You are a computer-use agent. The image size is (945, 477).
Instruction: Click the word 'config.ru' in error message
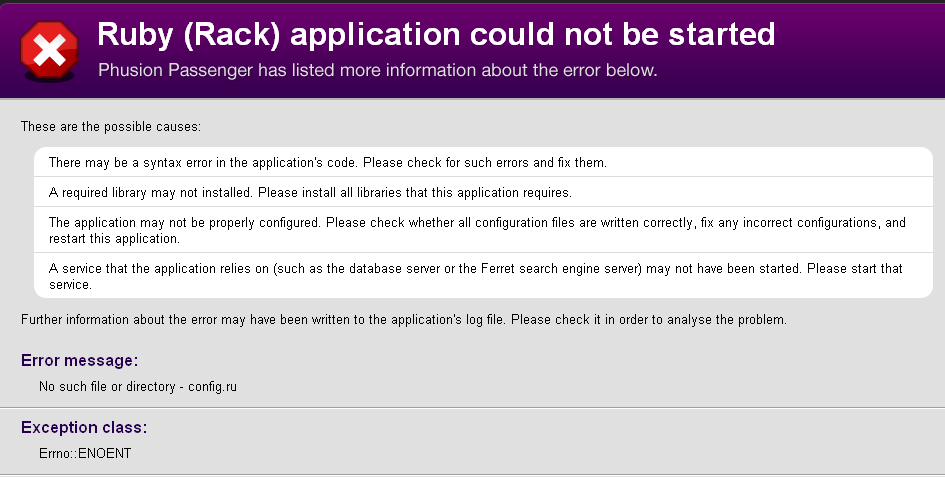(212, 387)
